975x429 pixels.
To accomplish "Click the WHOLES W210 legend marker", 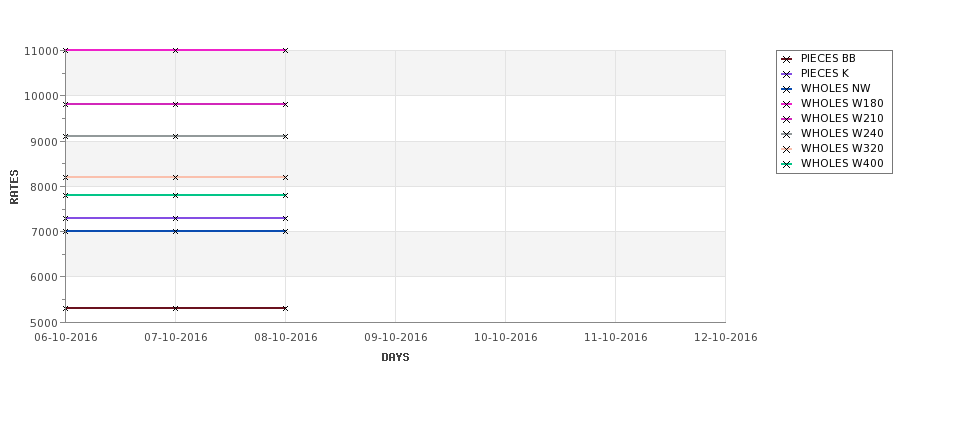I will (x=787, y=119).
